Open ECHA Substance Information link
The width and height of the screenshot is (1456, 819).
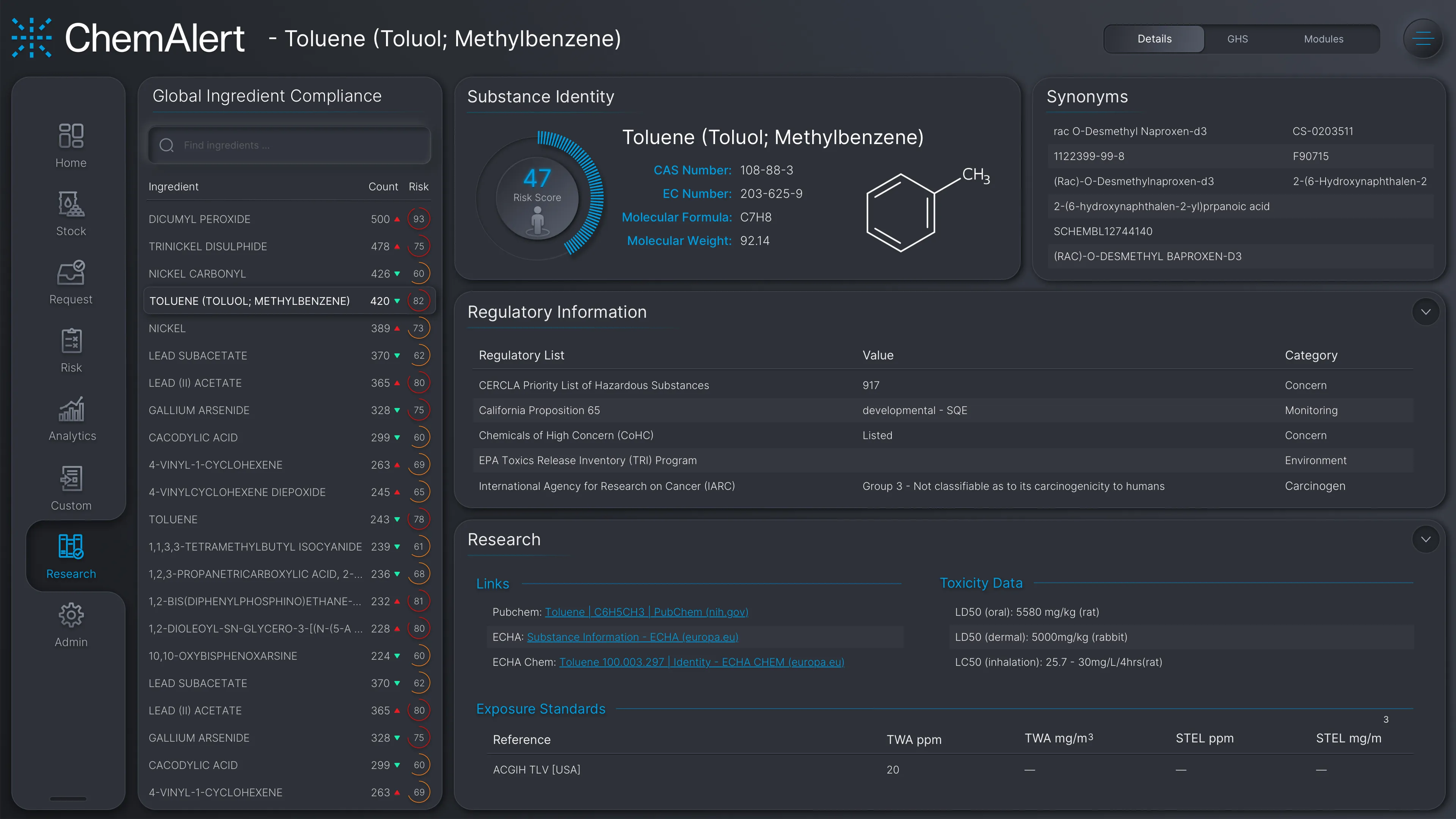click(x=632, y=637)
